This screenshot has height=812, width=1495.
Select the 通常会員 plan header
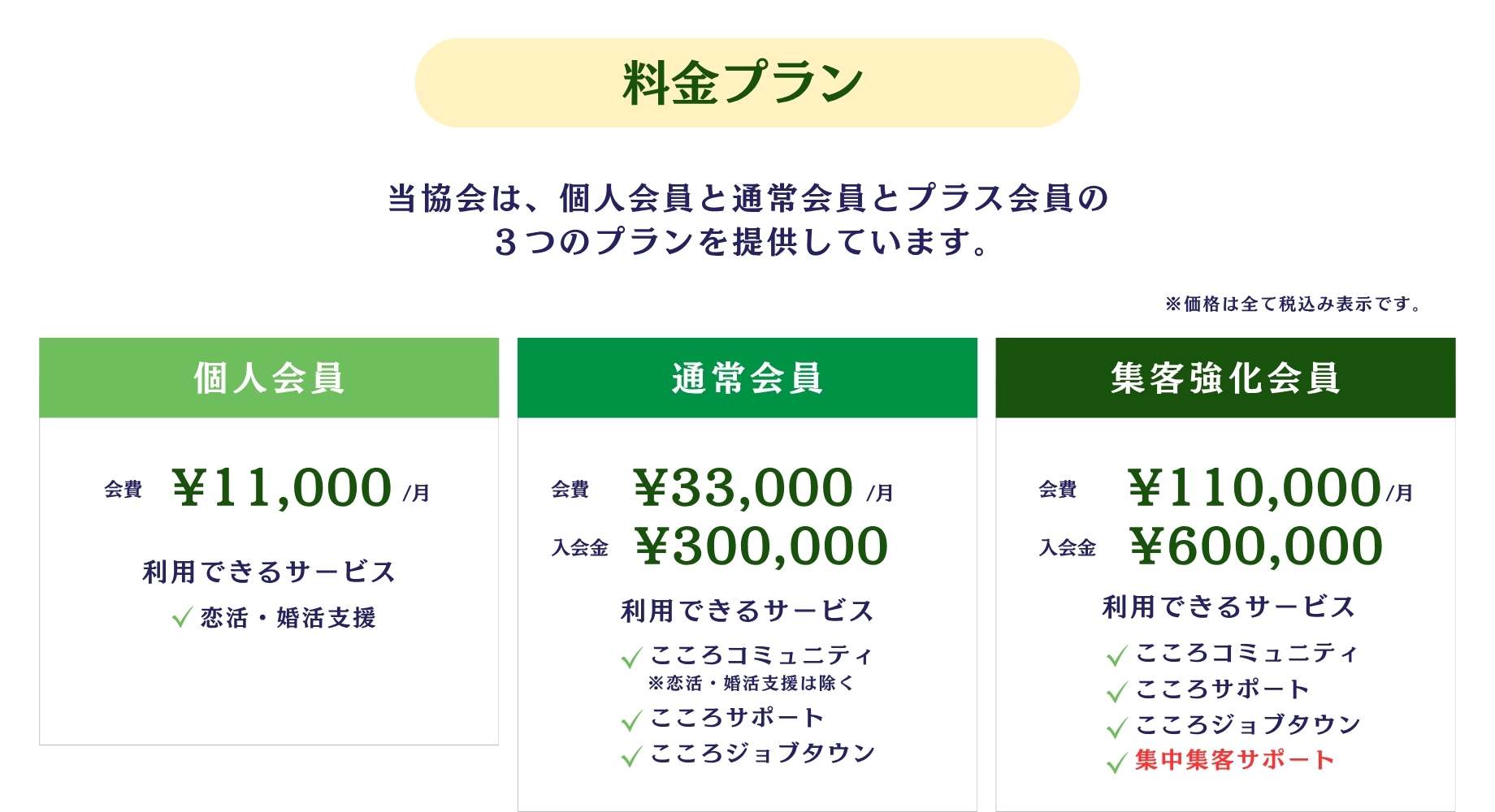pos(747,378)
